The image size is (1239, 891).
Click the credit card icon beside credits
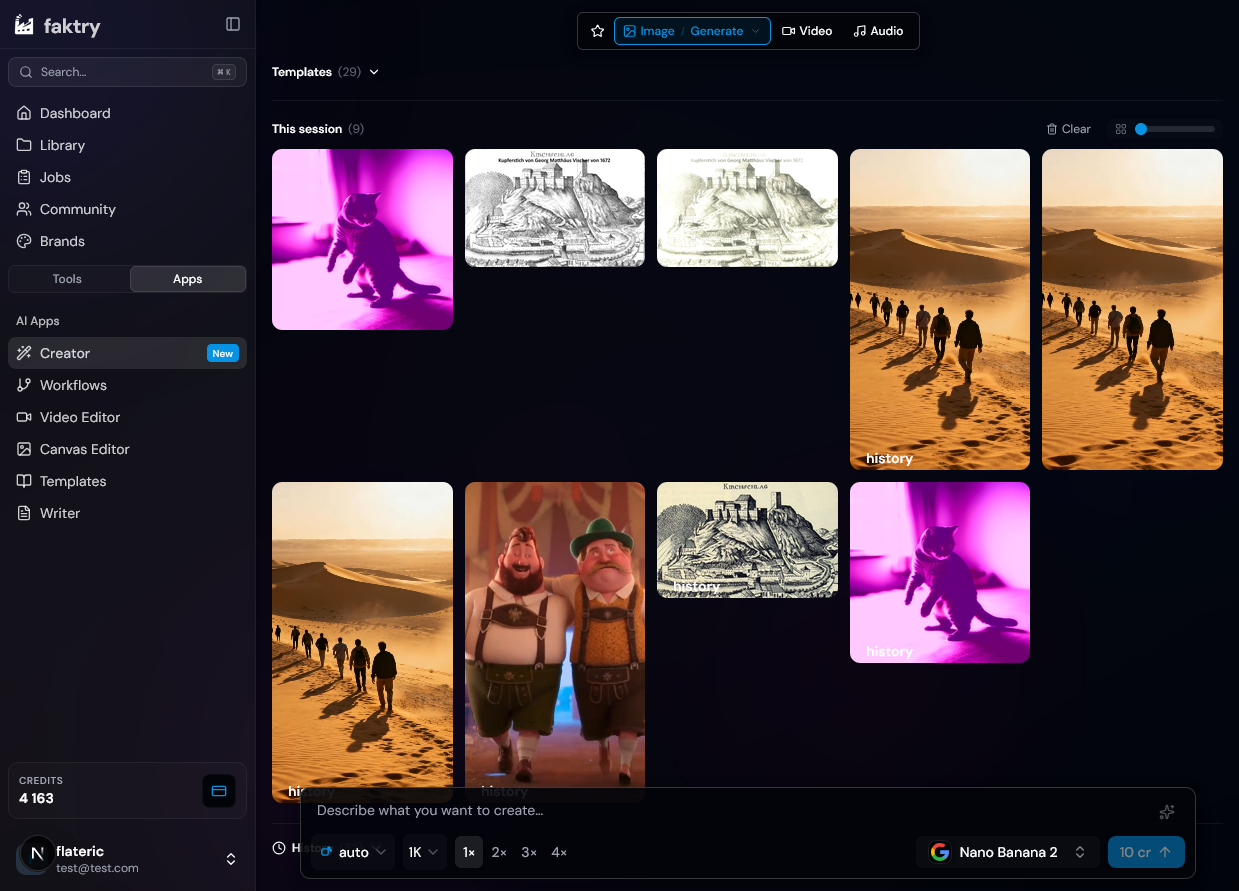tap(219, 791)
